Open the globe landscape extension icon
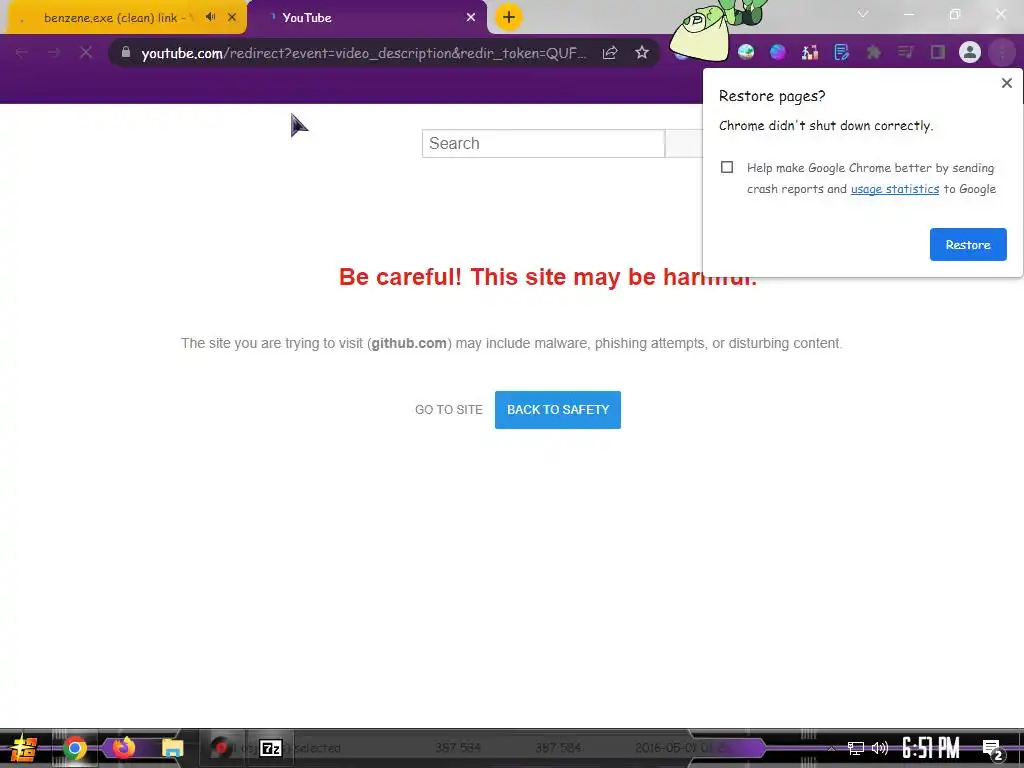The image size is (1024, 768). click(746, 52)
